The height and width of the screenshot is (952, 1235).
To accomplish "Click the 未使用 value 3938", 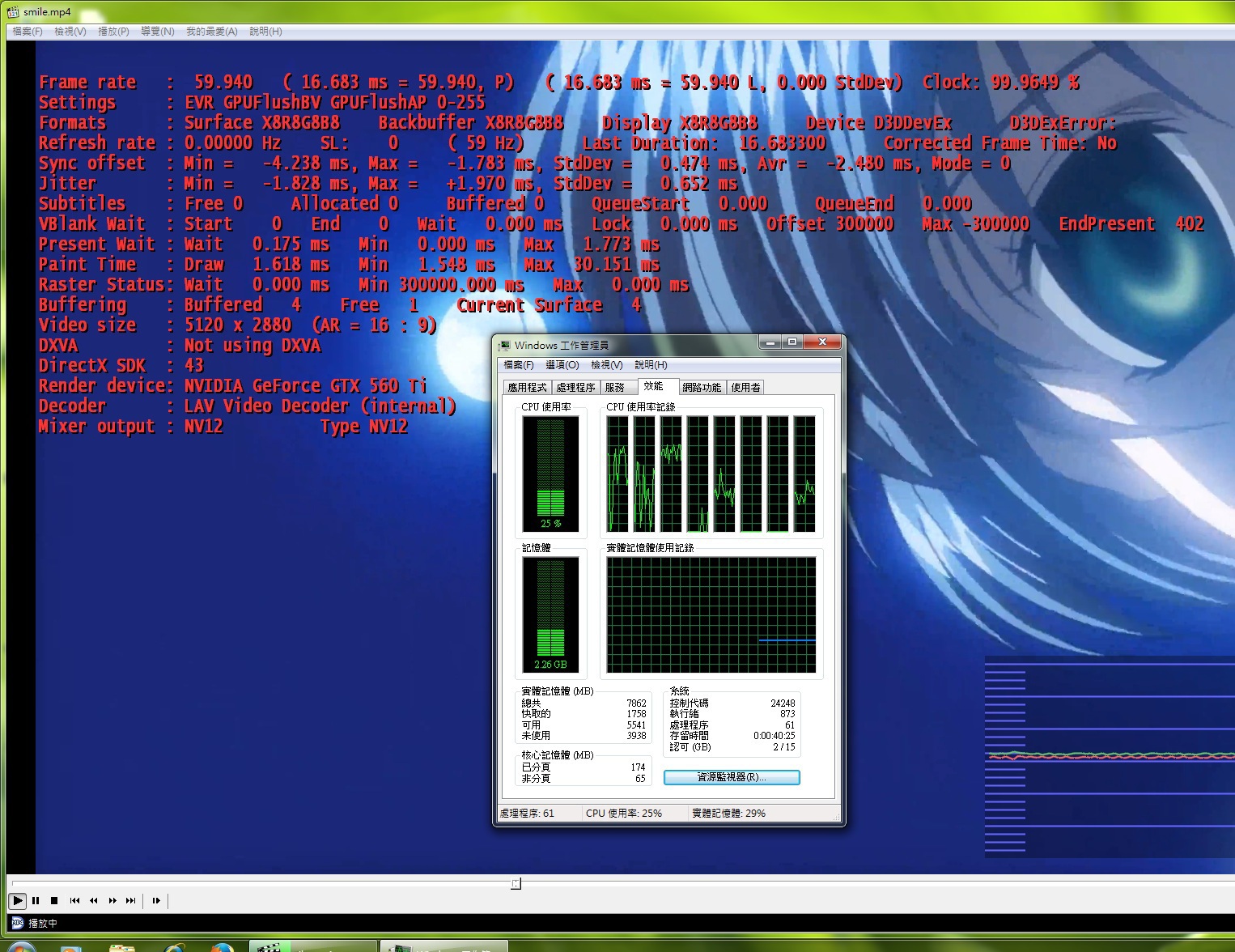I will 636,736.
